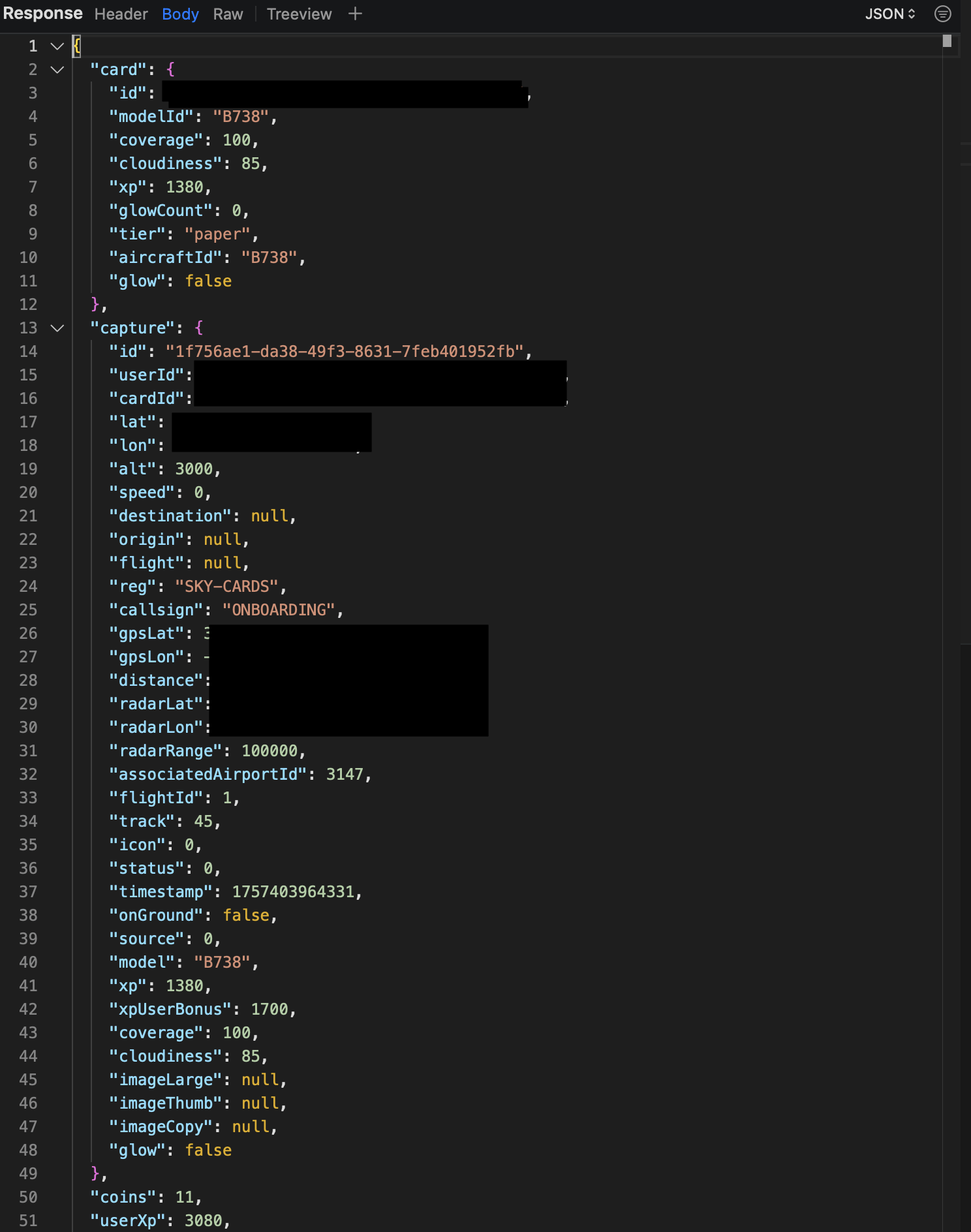Click the "coins" value 11
The width and height of the screenshot is (971, 1232).
click(x=184, y=1197)
